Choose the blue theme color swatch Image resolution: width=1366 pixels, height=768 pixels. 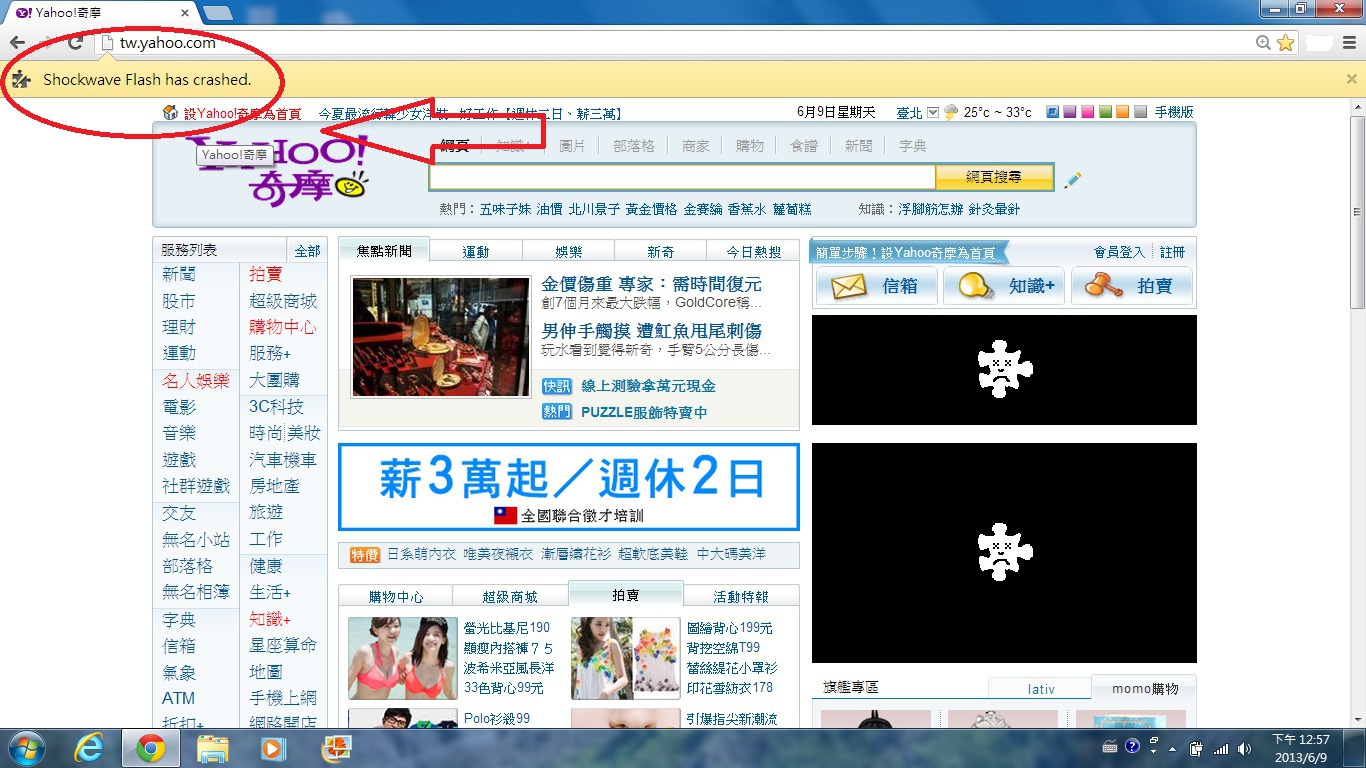[1052, 112]
